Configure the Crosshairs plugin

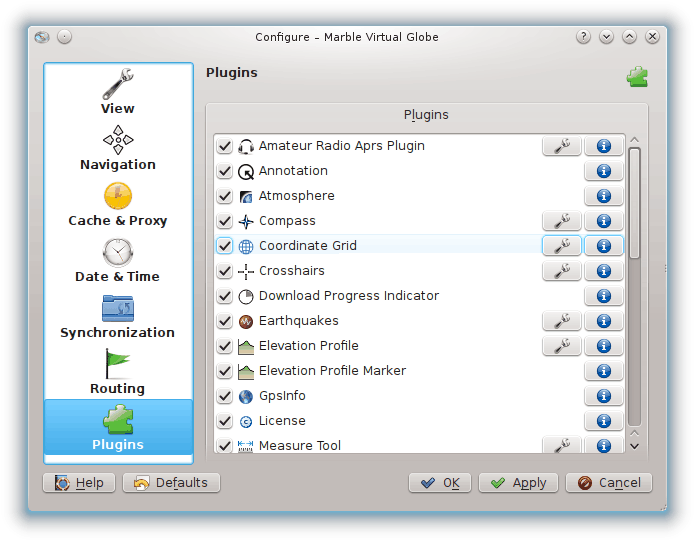[x=562, y=271]
